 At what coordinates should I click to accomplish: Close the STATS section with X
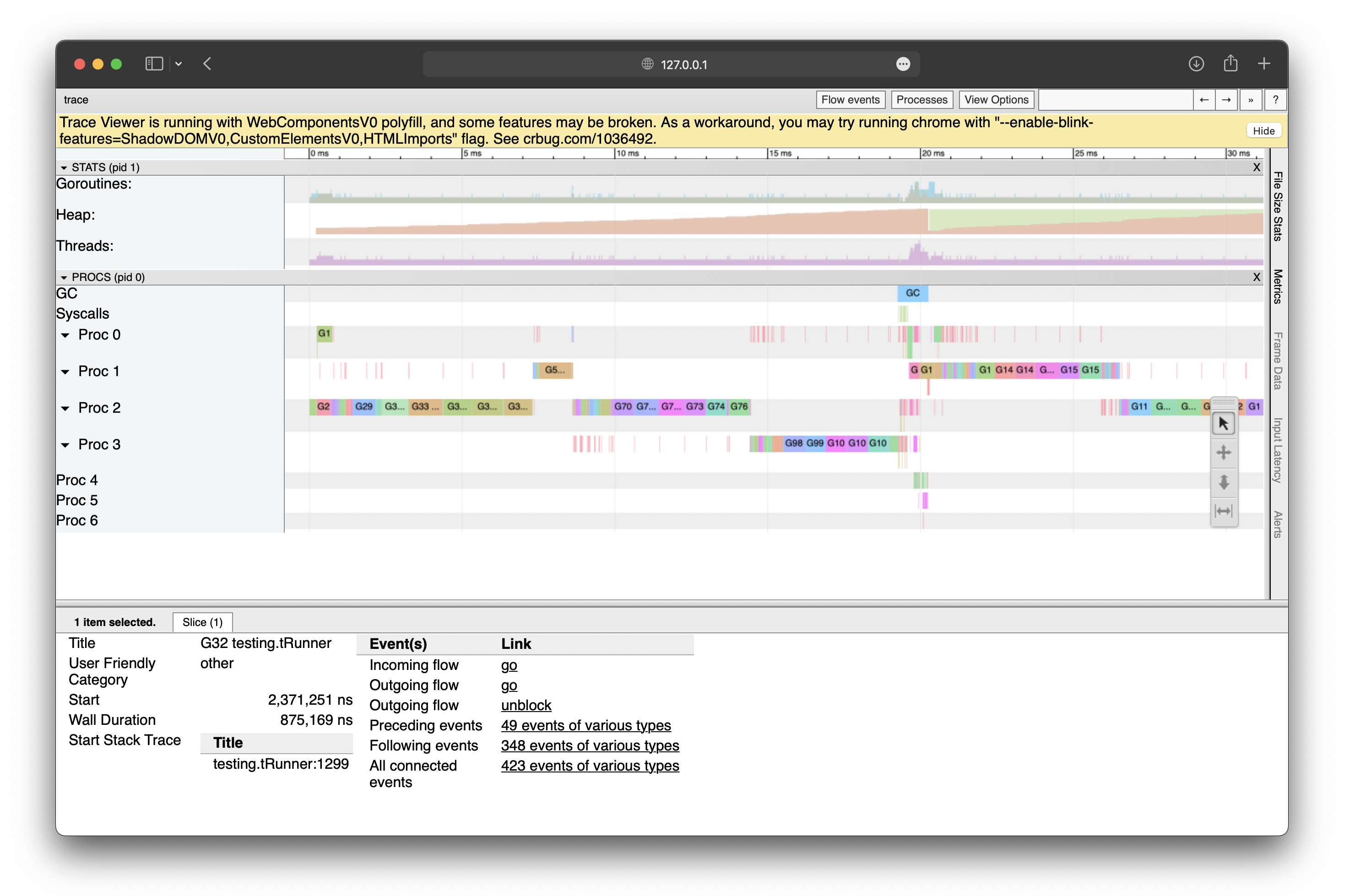point(1256,167)
